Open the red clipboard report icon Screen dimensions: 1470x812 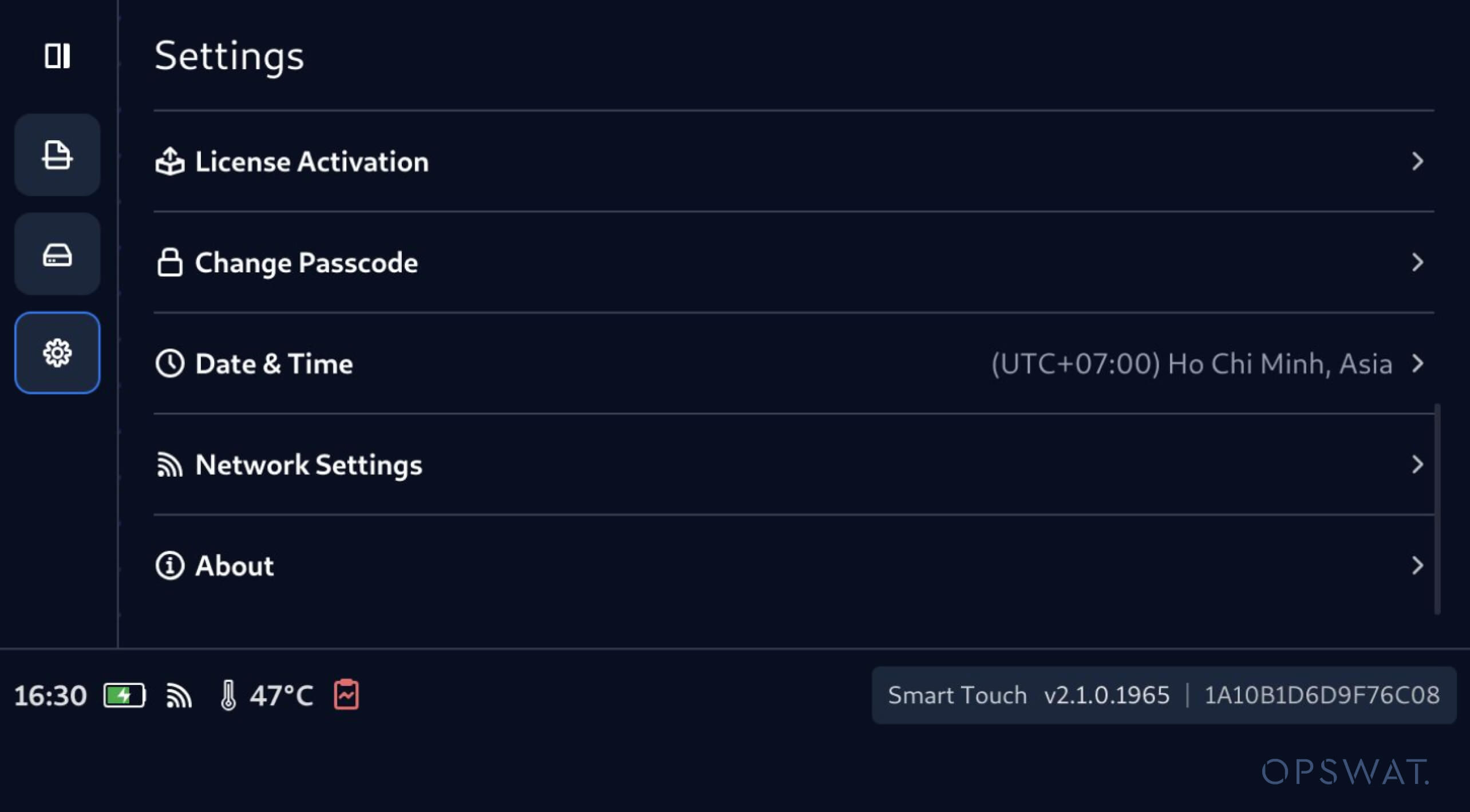(x=346, y=695)
